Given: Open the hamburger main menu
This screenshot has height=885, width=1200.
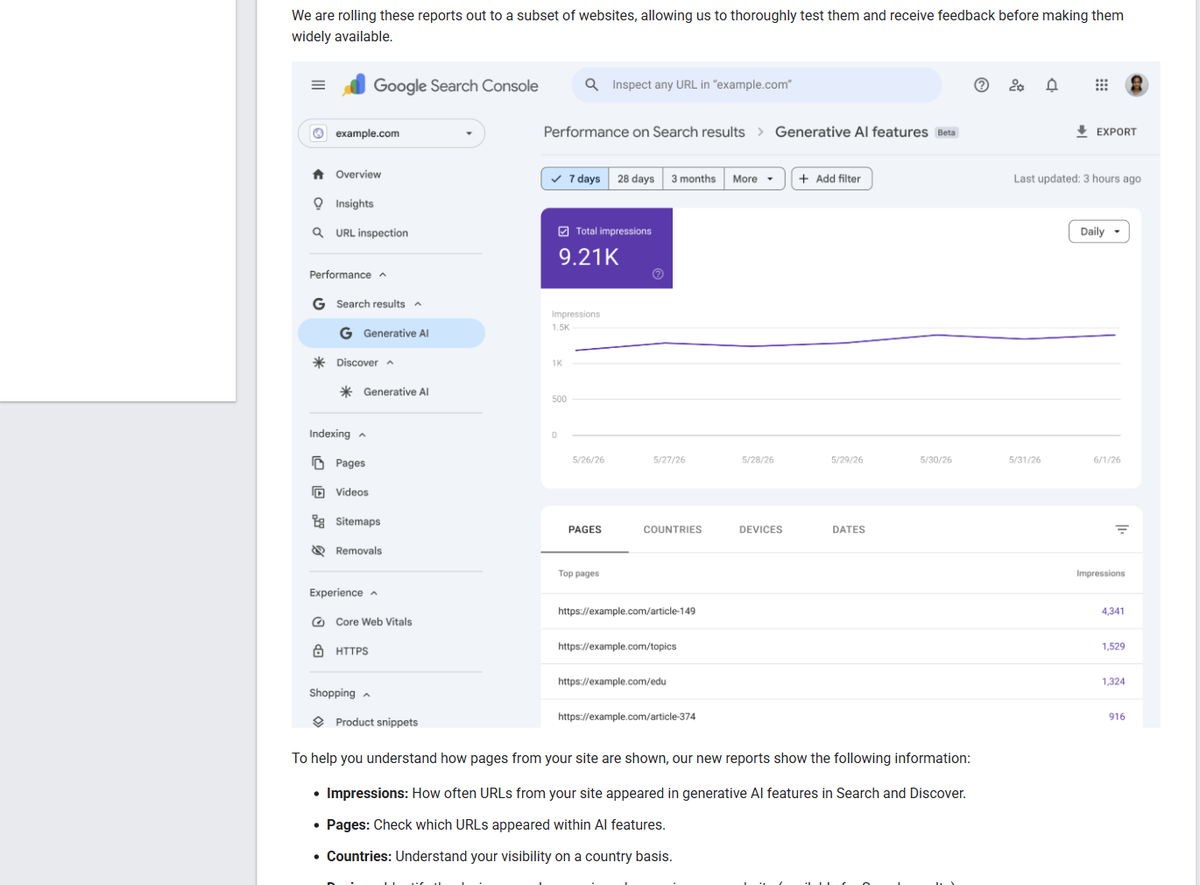Looking at the screenshot, I should [318, 86].
